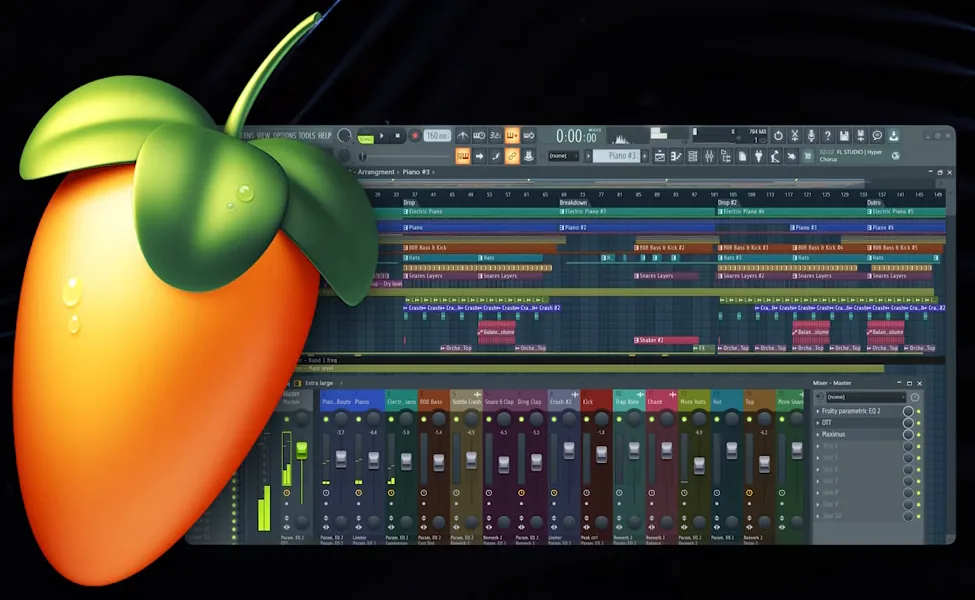Click the speech bubble icon

[877, 136]
